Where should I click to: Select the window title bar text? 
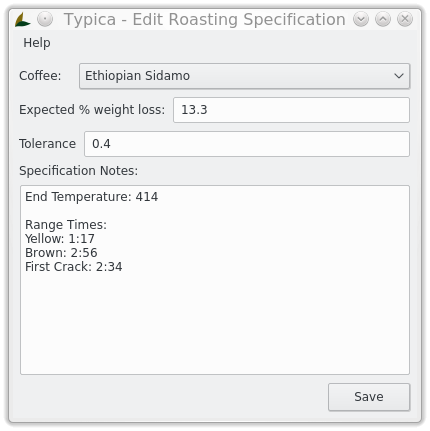point(205,19)
